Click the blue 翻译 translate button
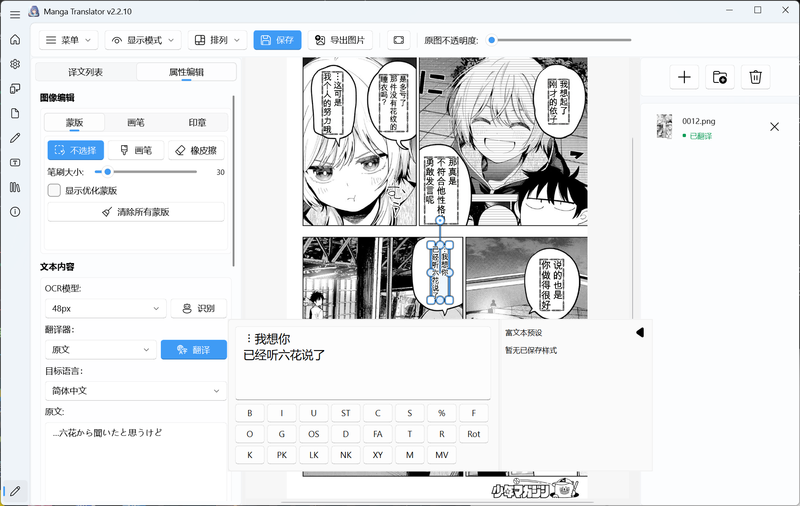The image size is (800, 506). [194, 349]
